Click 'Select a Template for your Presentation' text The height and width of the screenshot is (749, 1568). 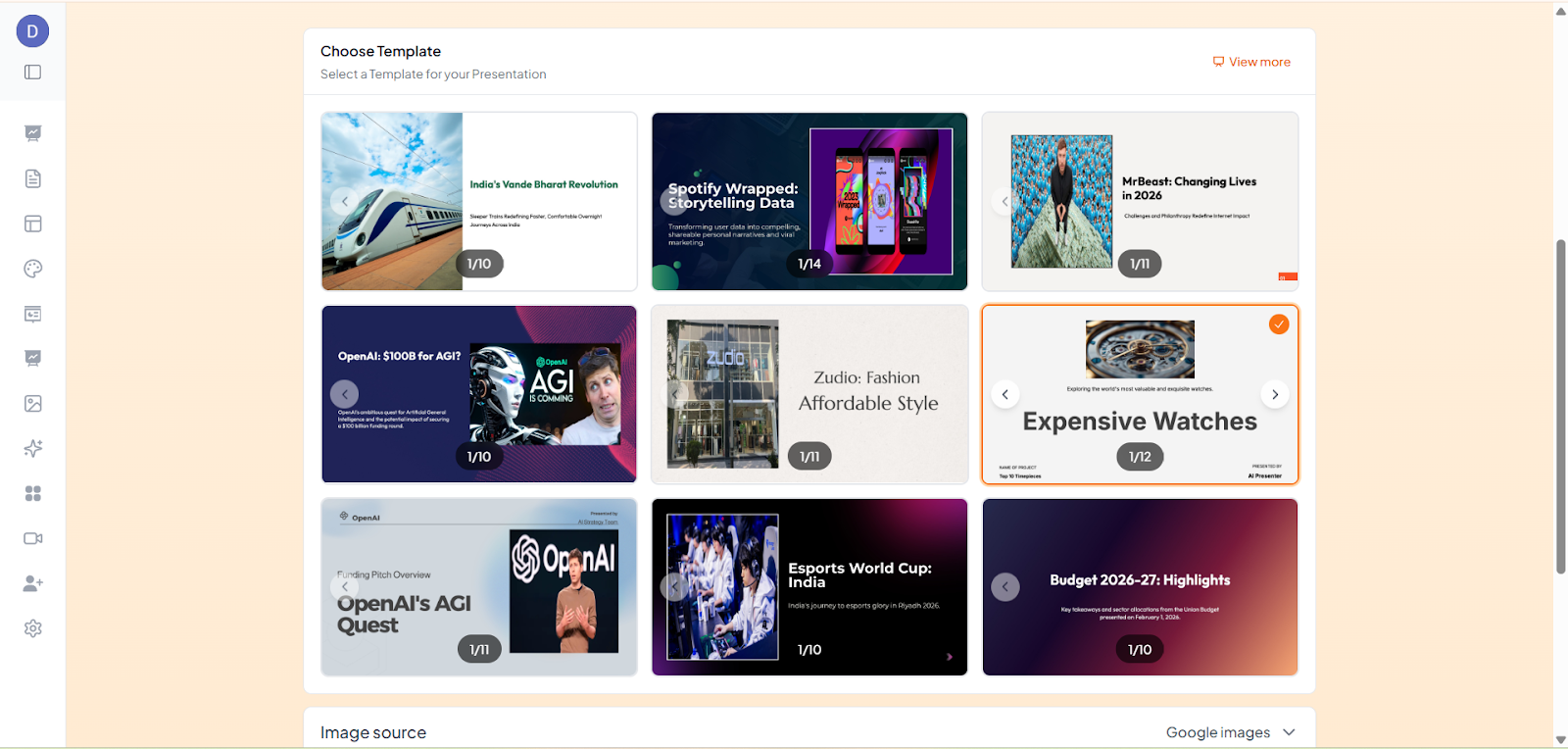pyautogui.click(x=433, y=75)
